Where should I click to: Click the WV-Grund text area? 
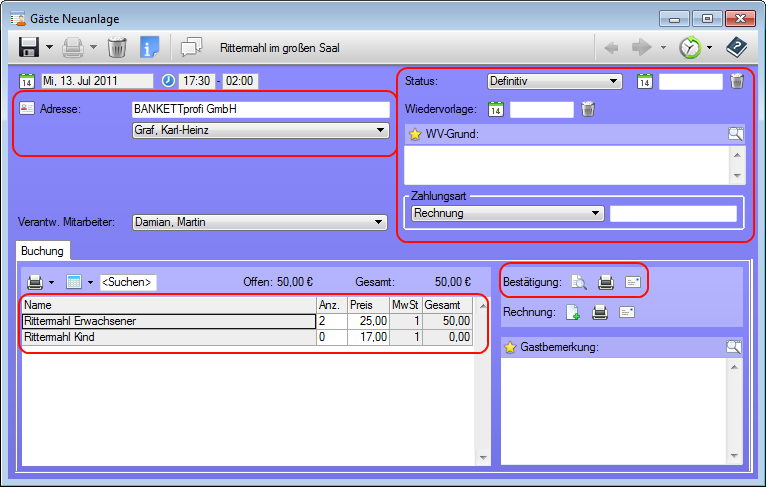coord(567,165)
